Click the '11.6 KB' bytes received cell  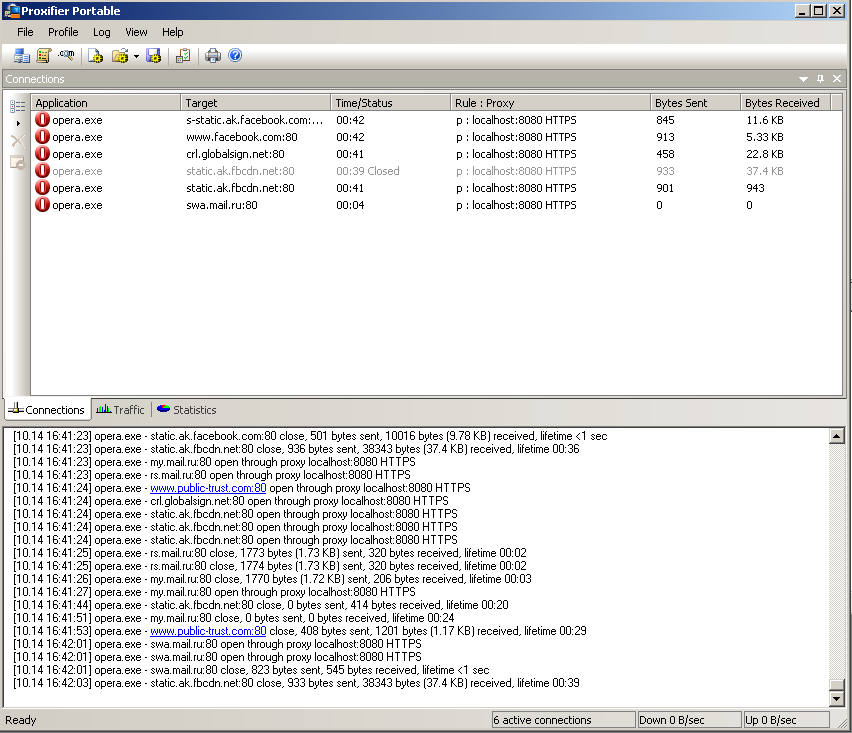[765, 120]
